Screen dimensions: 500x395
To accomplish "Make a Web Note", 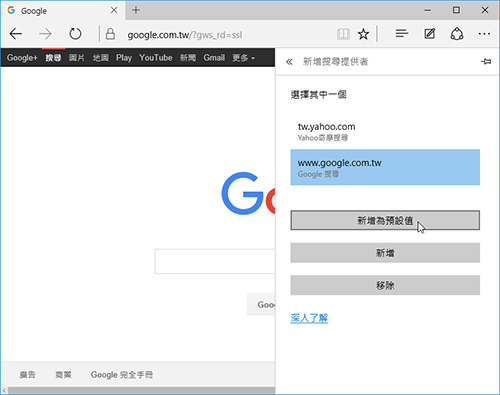I will [x=429, y=34].
